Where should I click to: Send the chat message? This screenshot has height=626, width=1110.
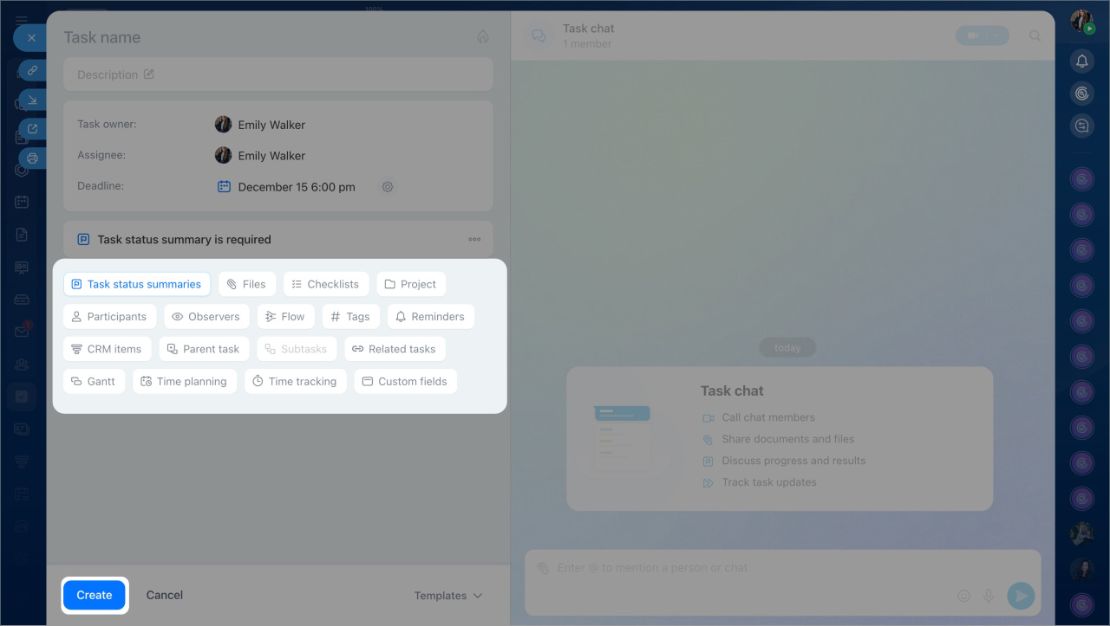click(x=1021, y=596)
